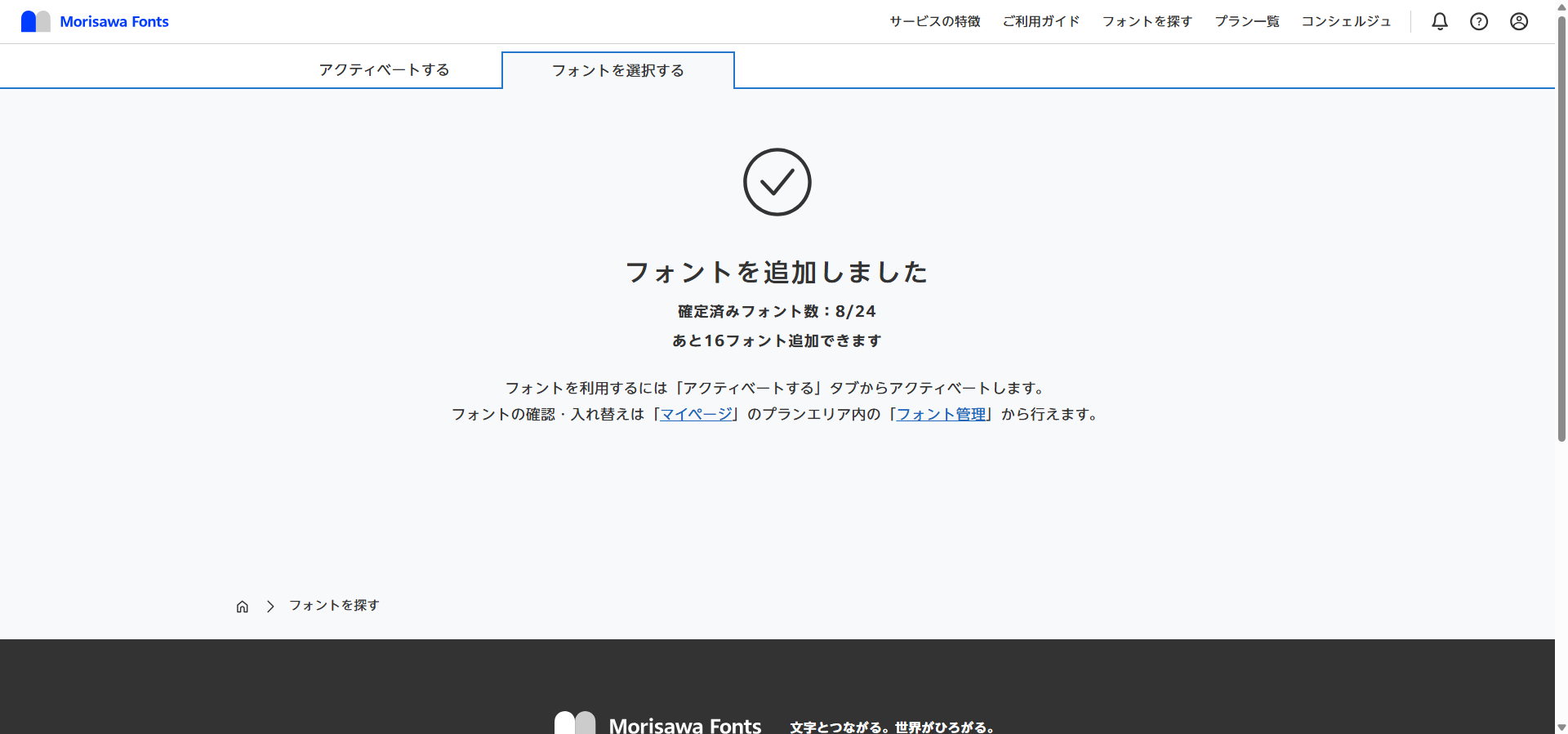Follow the マイページ link
This screenshot has width=1568, height=734.
(697, 414)
